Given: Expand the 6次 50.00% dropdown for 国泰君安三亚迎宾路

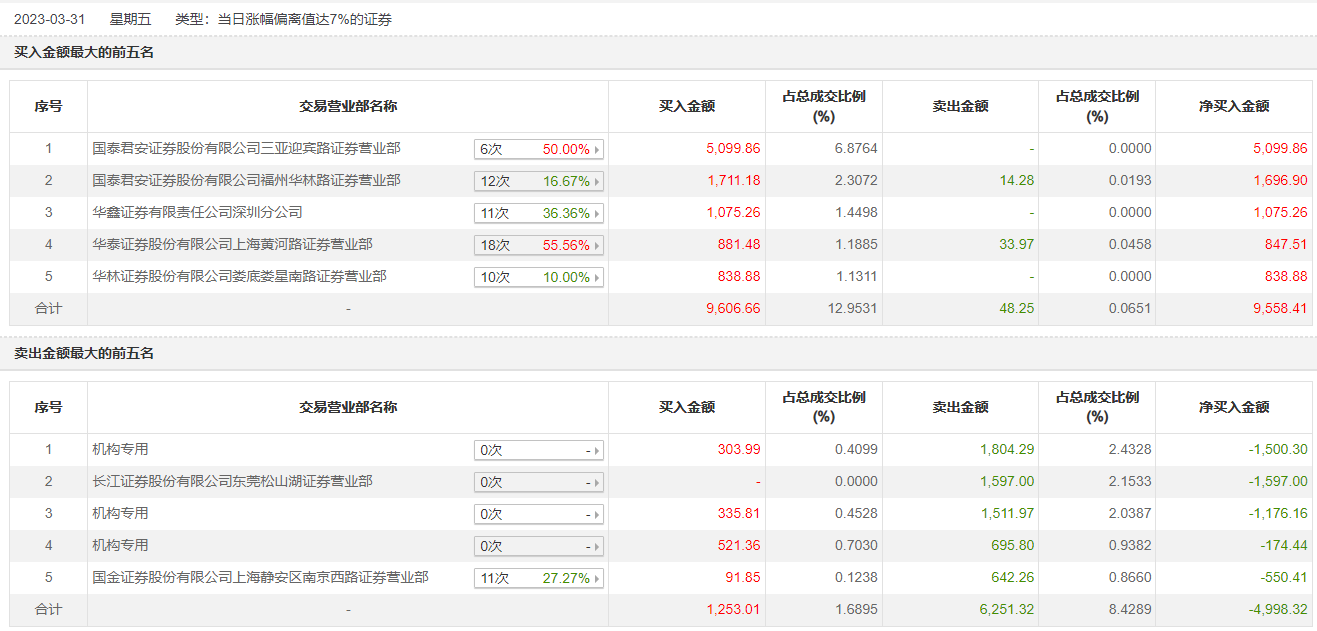Looking at the screenshot, I should click(538, 149).
